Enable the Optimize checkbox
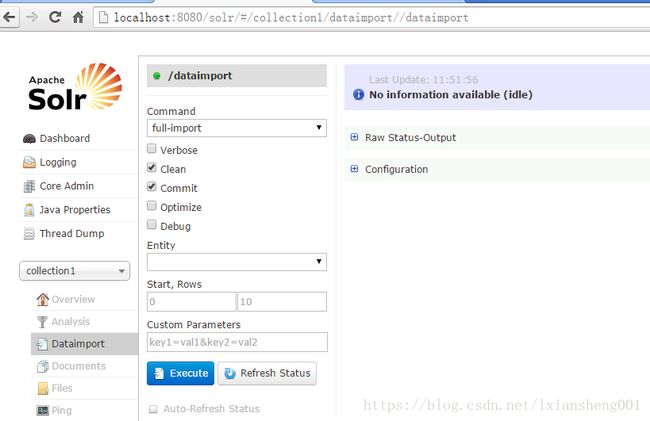 [x=152, y=206]
